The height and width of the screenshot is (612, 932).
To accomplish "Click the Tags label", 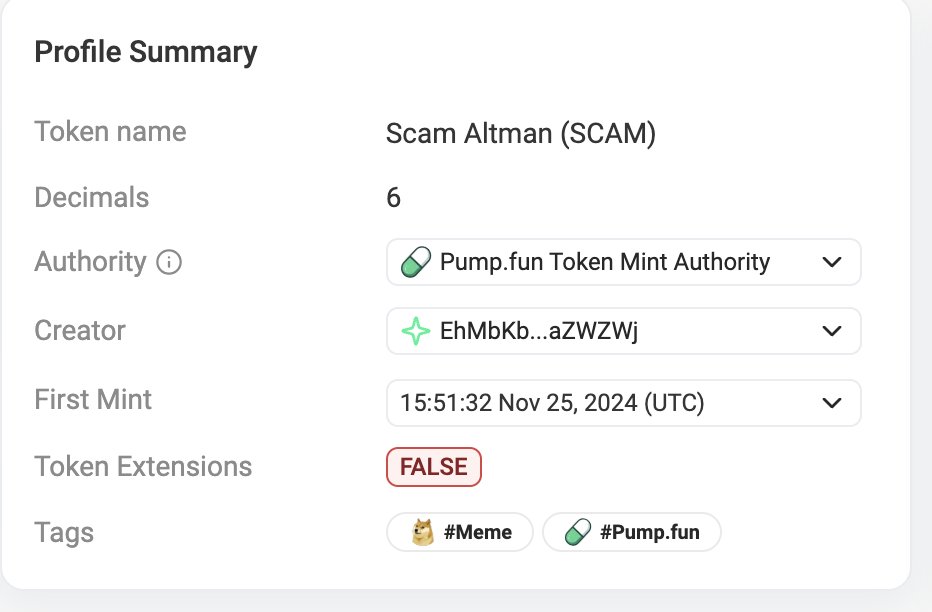I will [64, 533].
